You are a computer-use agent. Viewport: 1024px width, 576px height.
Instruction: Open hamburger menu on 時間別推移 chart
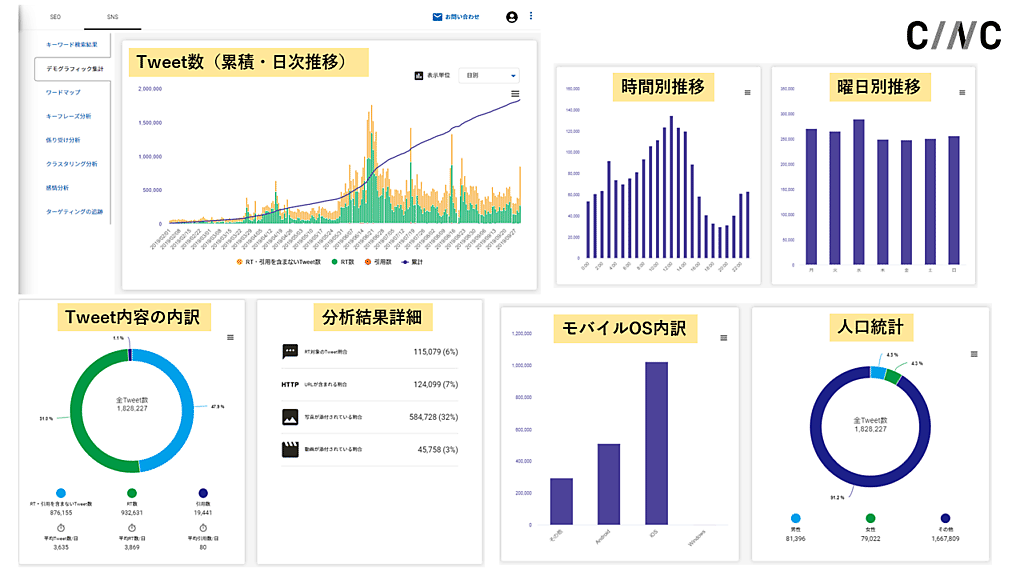pyautogui.click(x=747, y=92)
